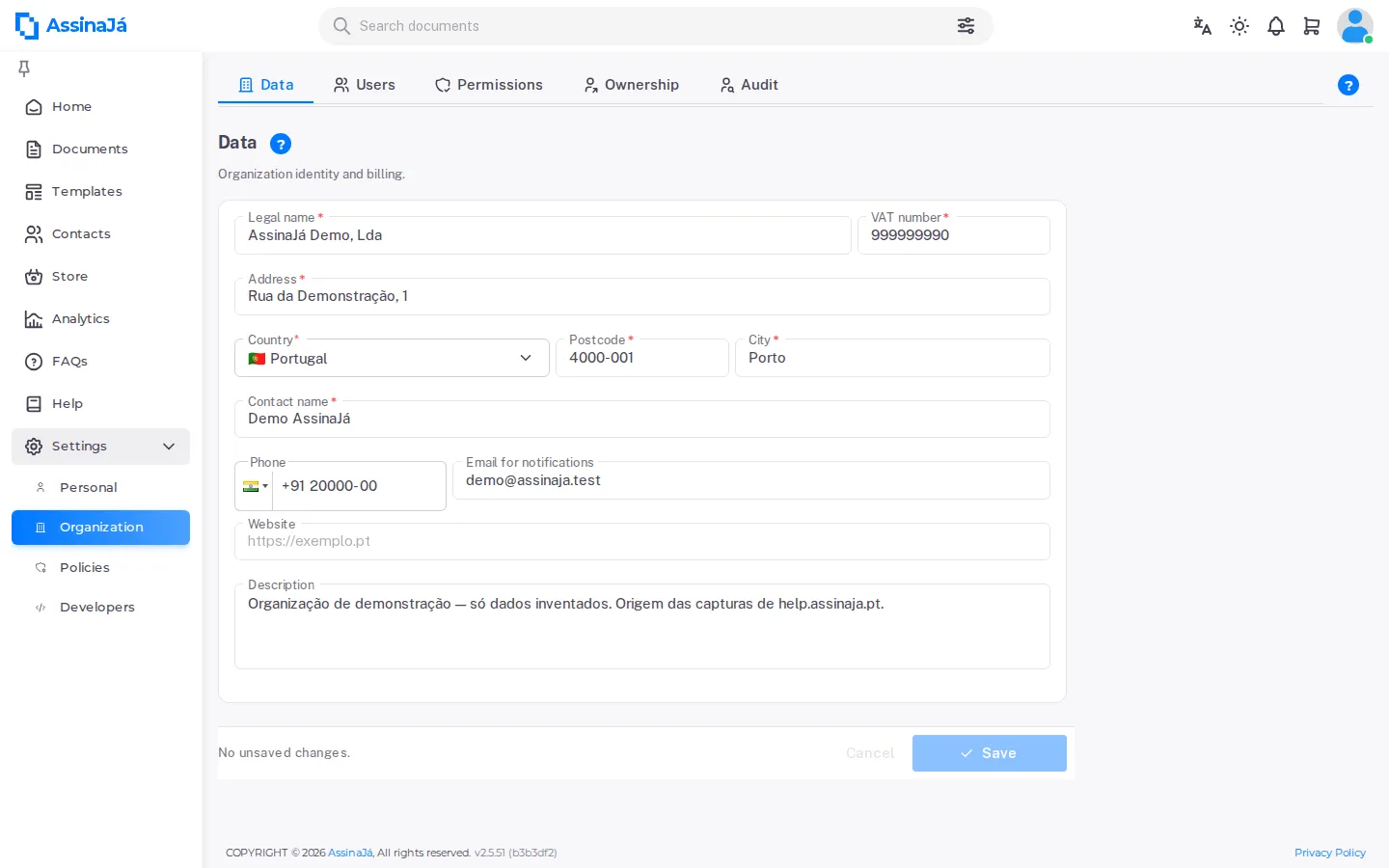Open the Country dropdown showing Portugal
Image resolution: width=1389 pixels, height=868 pixels.
click(x=392, y=358)
